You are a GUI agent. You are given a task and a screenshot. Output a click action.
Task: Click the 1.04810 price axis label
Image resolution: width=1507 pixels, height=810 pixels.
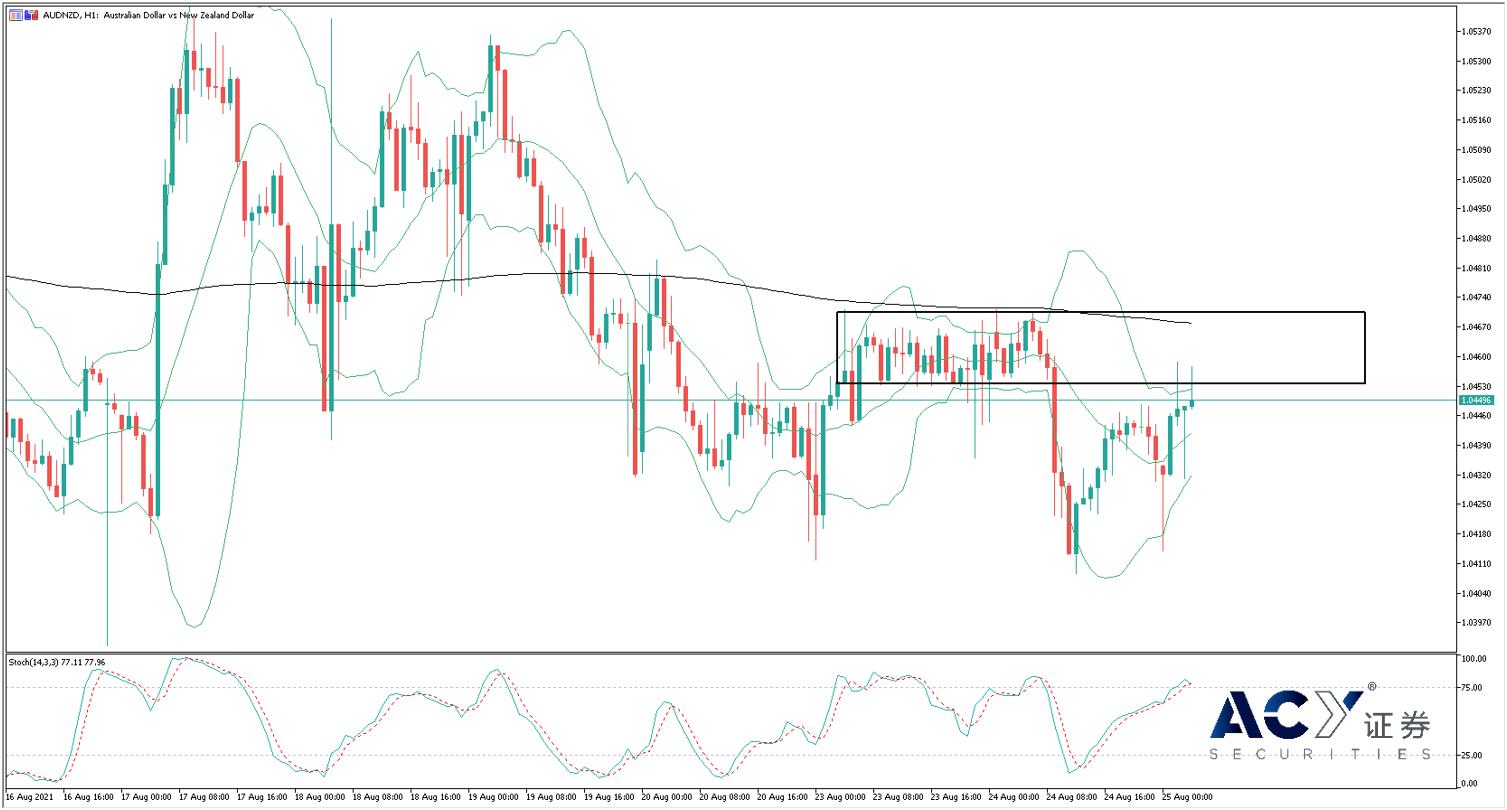(x=1477, y=269)
